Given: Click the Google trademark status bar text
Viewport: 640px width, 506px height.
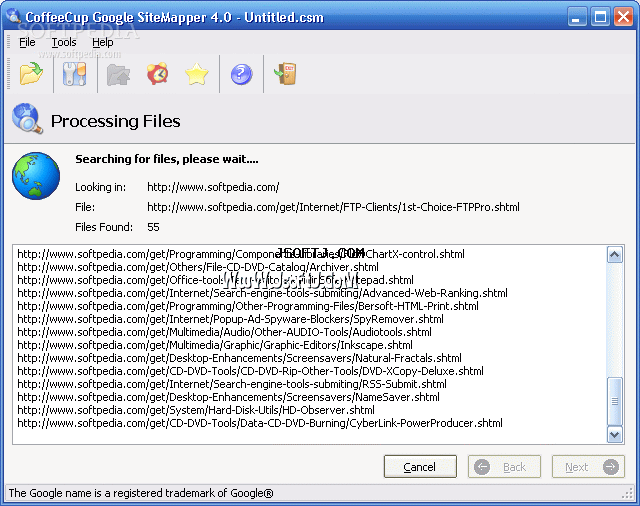Looking at the screenshot, I should click(141, 493).
